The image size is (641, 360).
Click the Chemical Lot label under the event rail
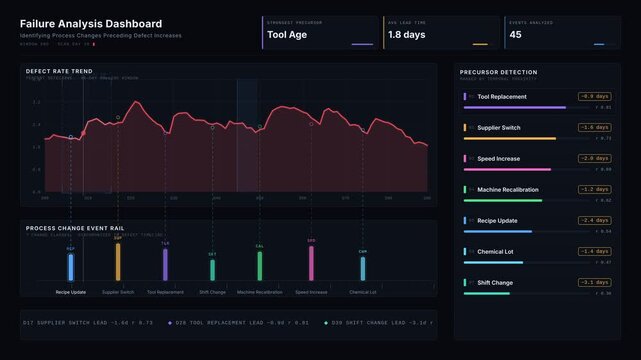click(x=363, y=292)
